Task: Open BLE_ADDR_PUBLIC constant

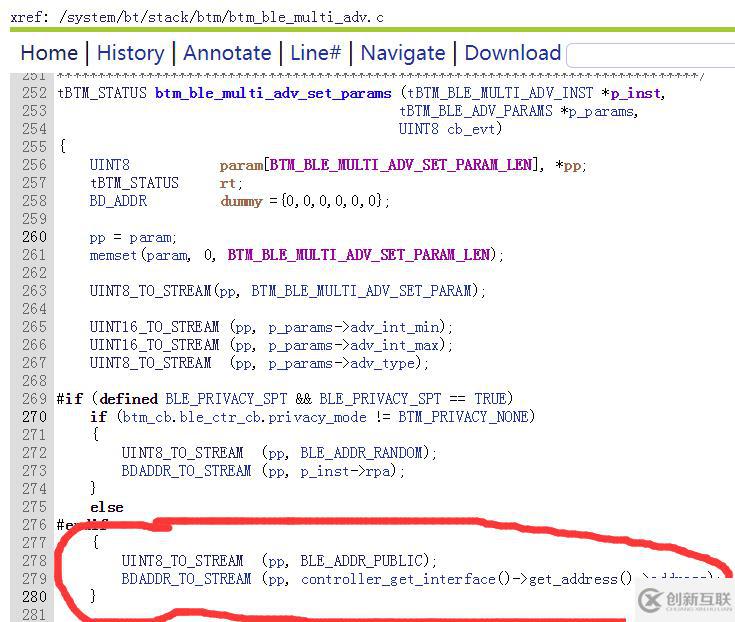Action: (361, 561)
